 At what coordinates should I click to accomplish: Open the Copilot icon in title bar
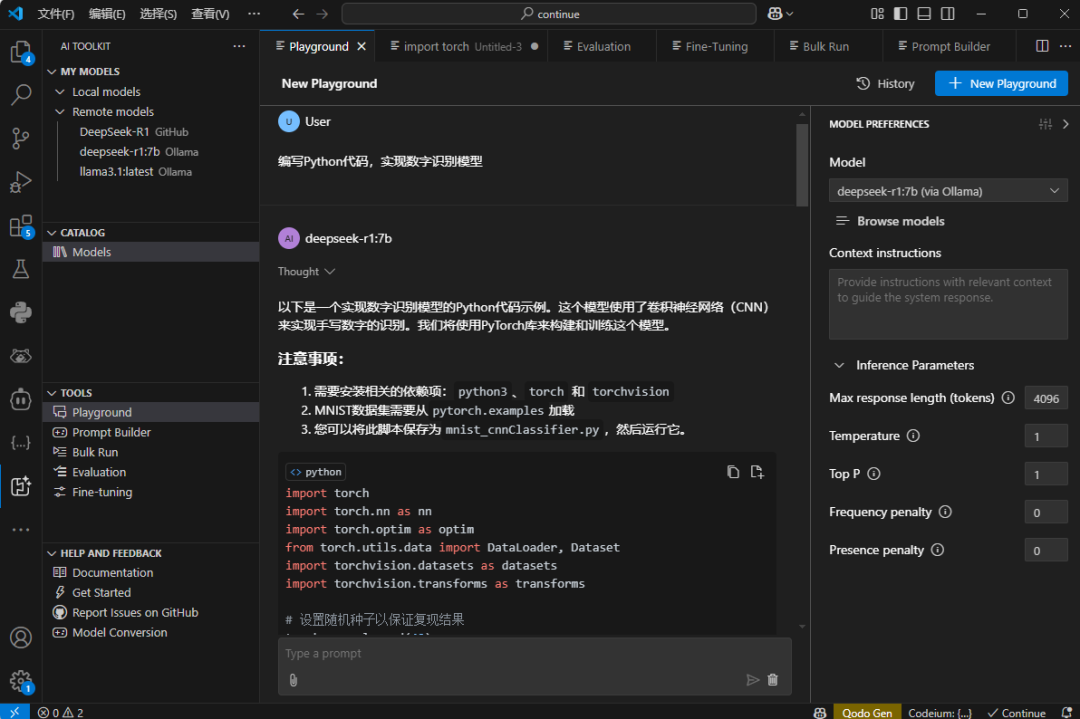point(775,14)
